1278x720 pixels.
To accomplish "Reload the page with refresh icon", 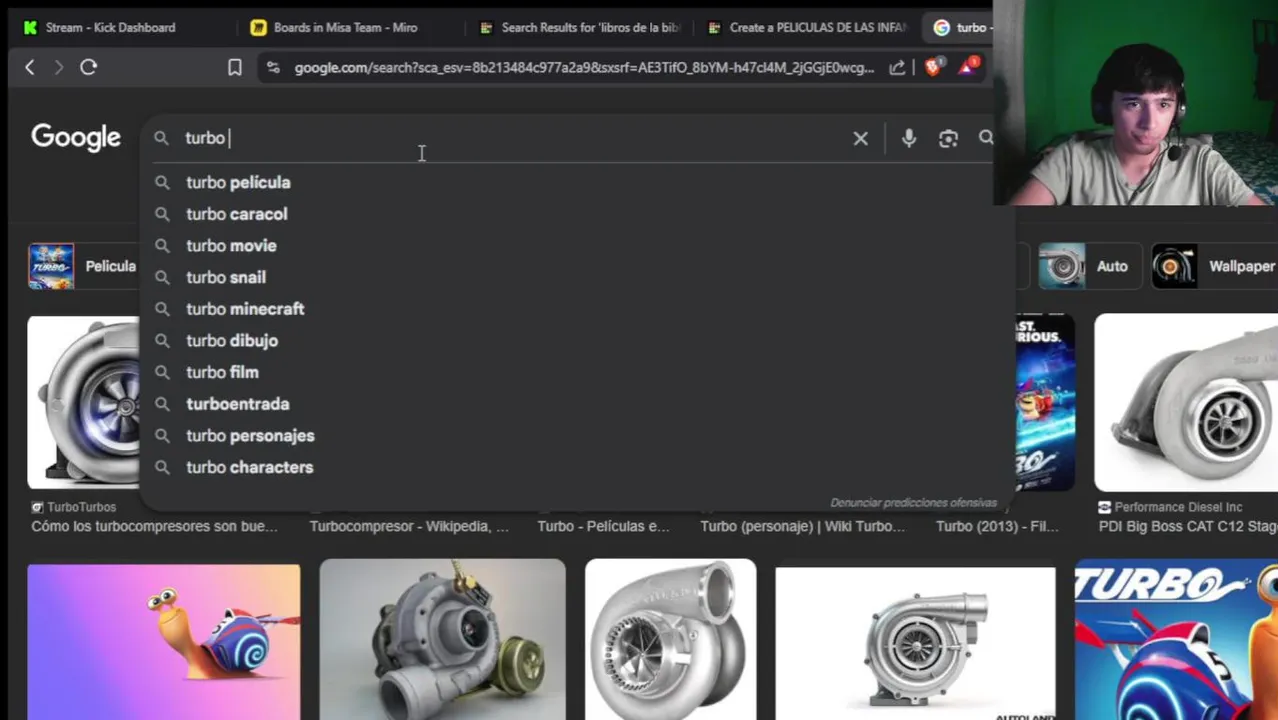I will point(88,67).
